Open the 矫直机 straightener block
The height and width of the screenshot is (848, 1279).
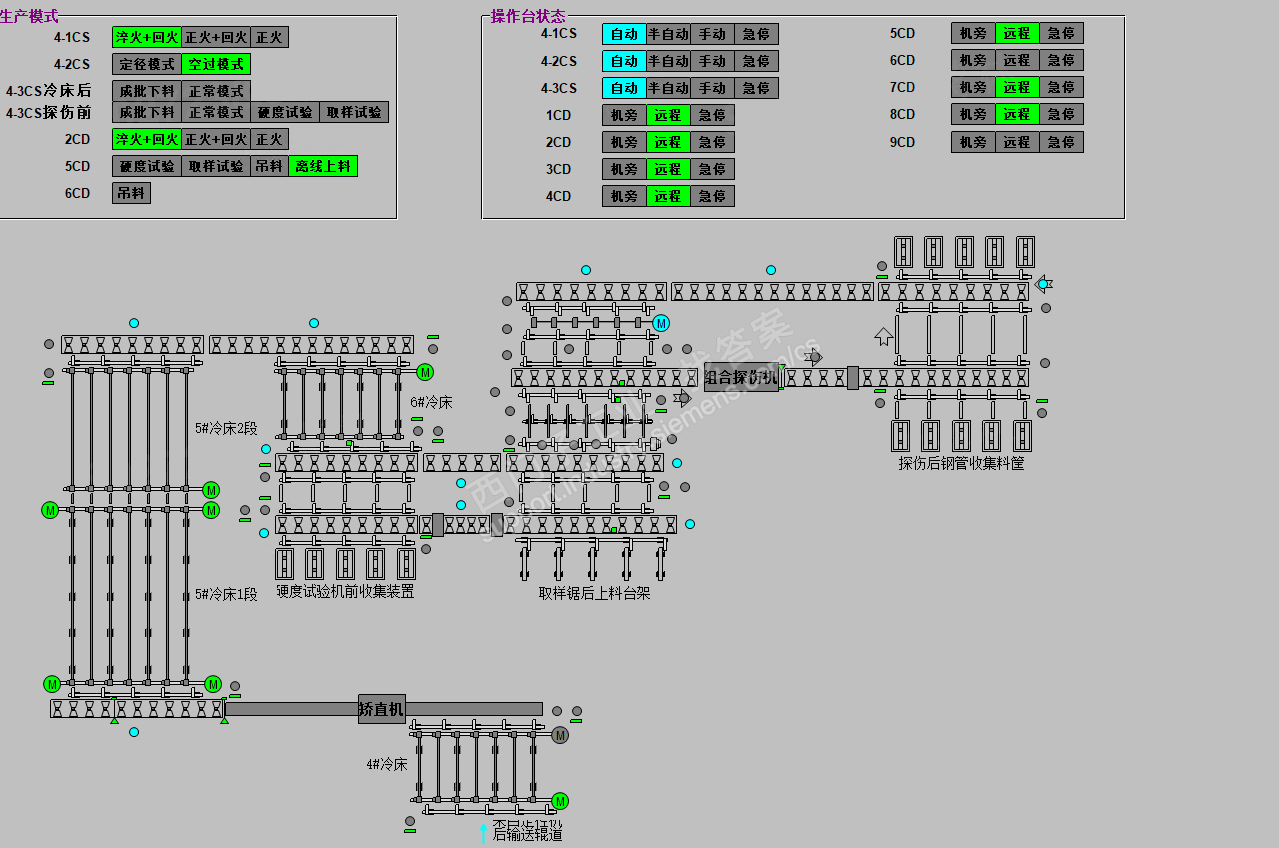381,709
